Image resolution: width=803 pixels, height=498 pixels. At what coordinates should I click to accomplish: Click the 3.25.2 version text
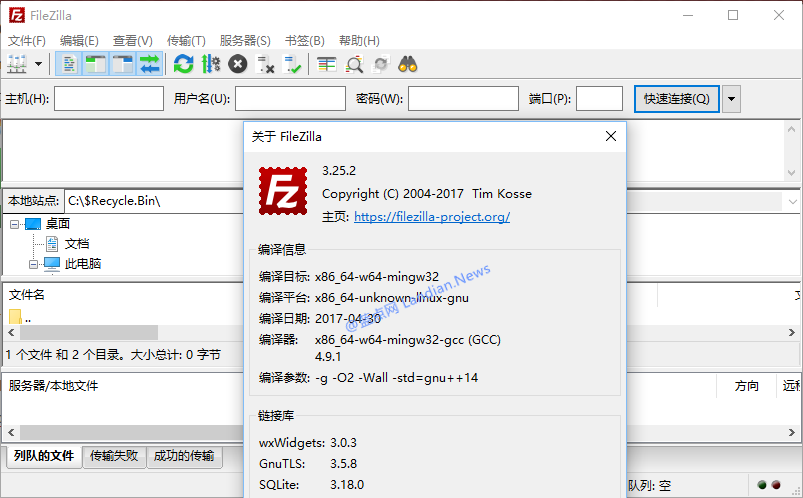click(x=339, y=171)
